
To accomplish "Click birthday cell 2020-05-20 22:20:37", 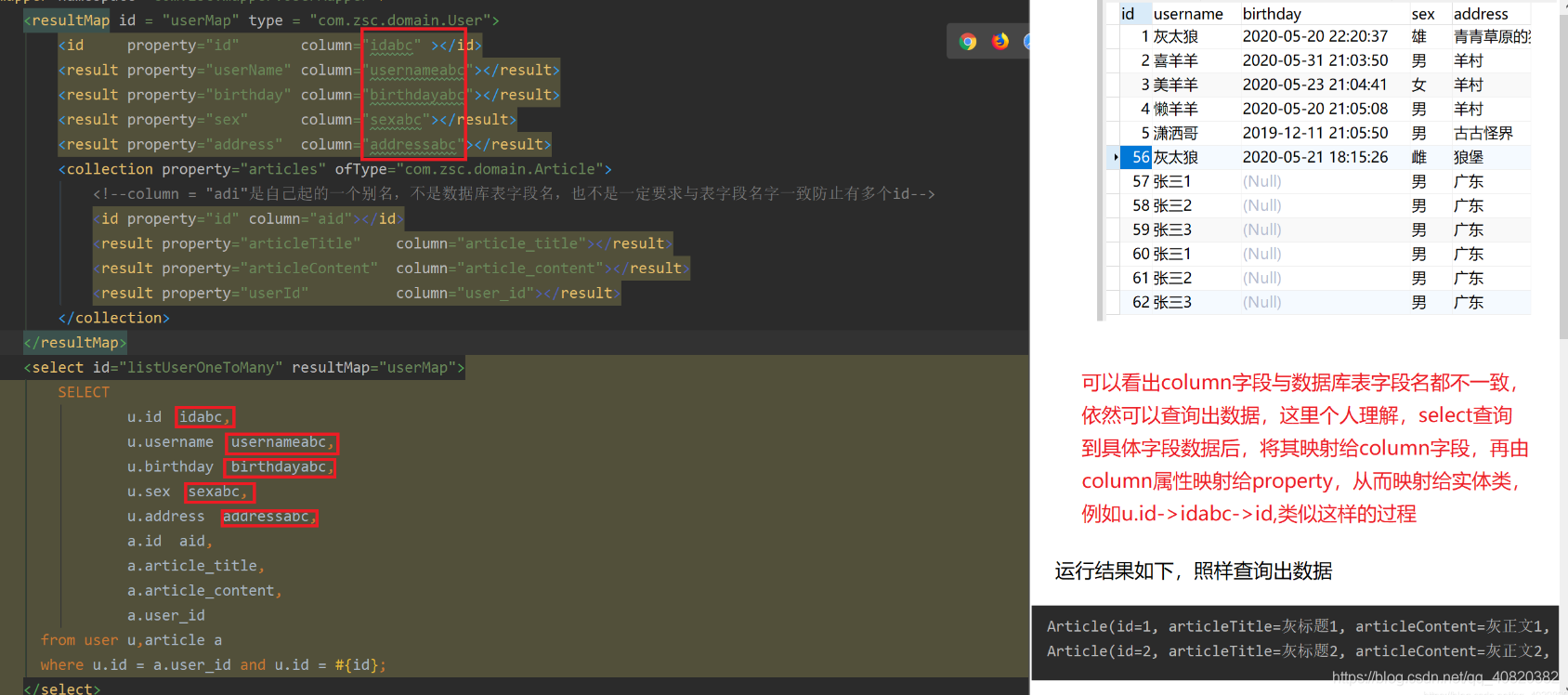I will (1315, 36).
